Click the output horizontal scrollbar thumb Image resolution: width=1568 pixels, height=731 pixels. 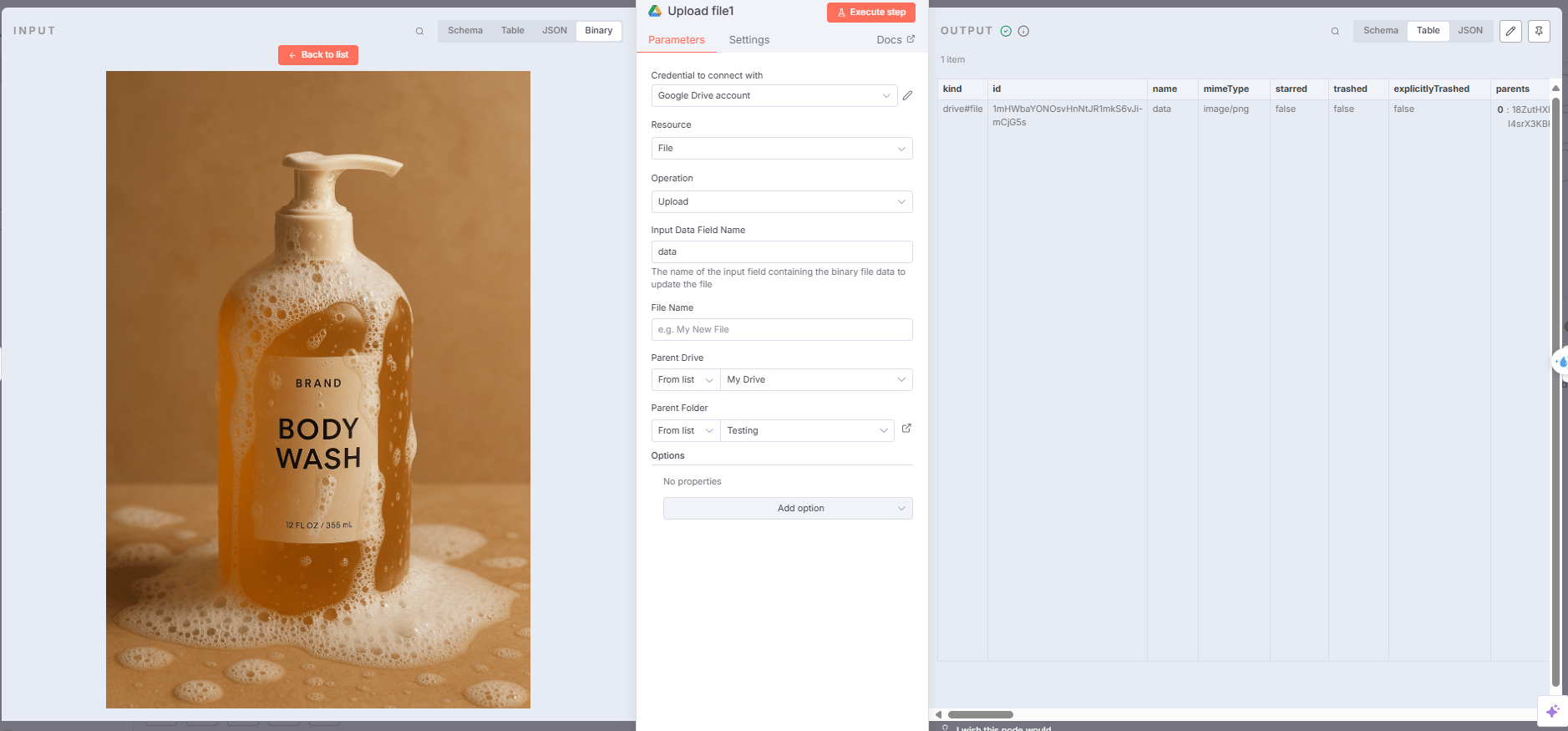(980, 714)
